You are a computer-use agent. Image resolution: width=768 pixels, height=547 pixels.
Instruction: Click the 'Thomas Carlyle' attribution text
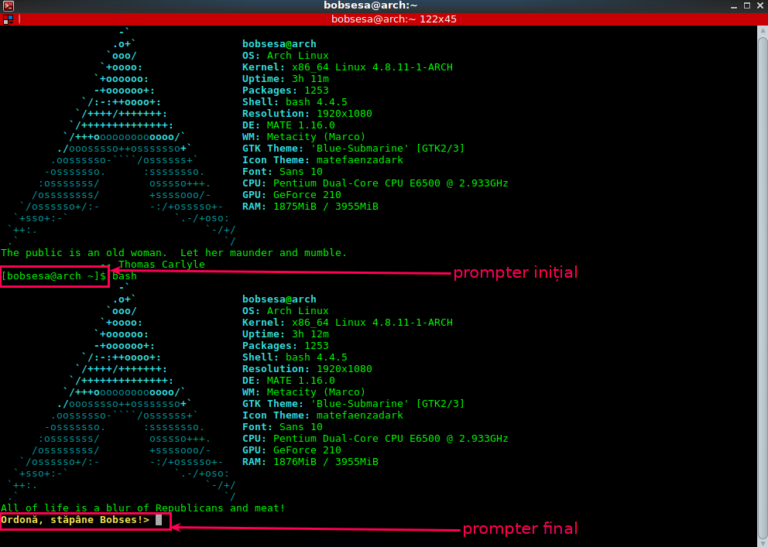[x=162, y=264]
